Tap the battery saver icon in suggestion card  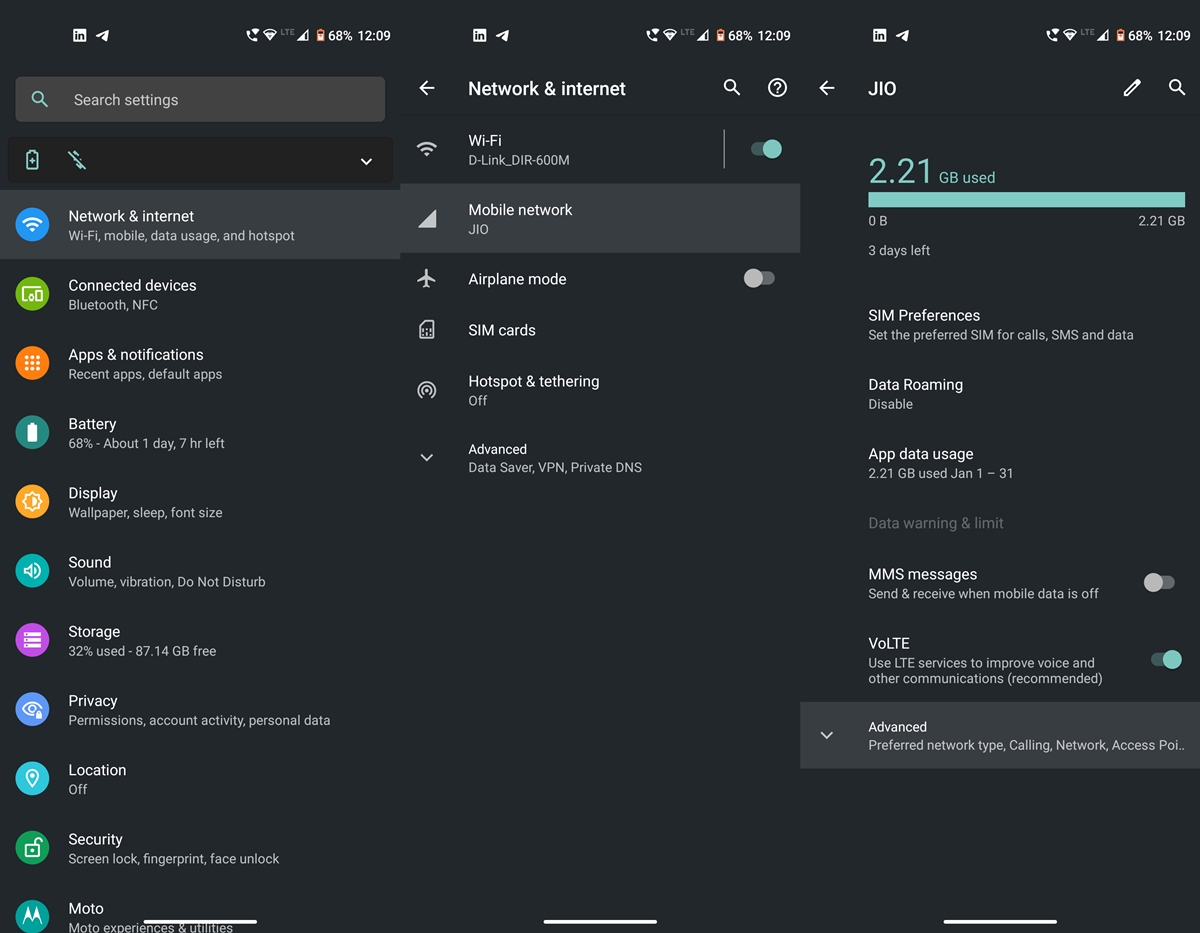(32, 160)
